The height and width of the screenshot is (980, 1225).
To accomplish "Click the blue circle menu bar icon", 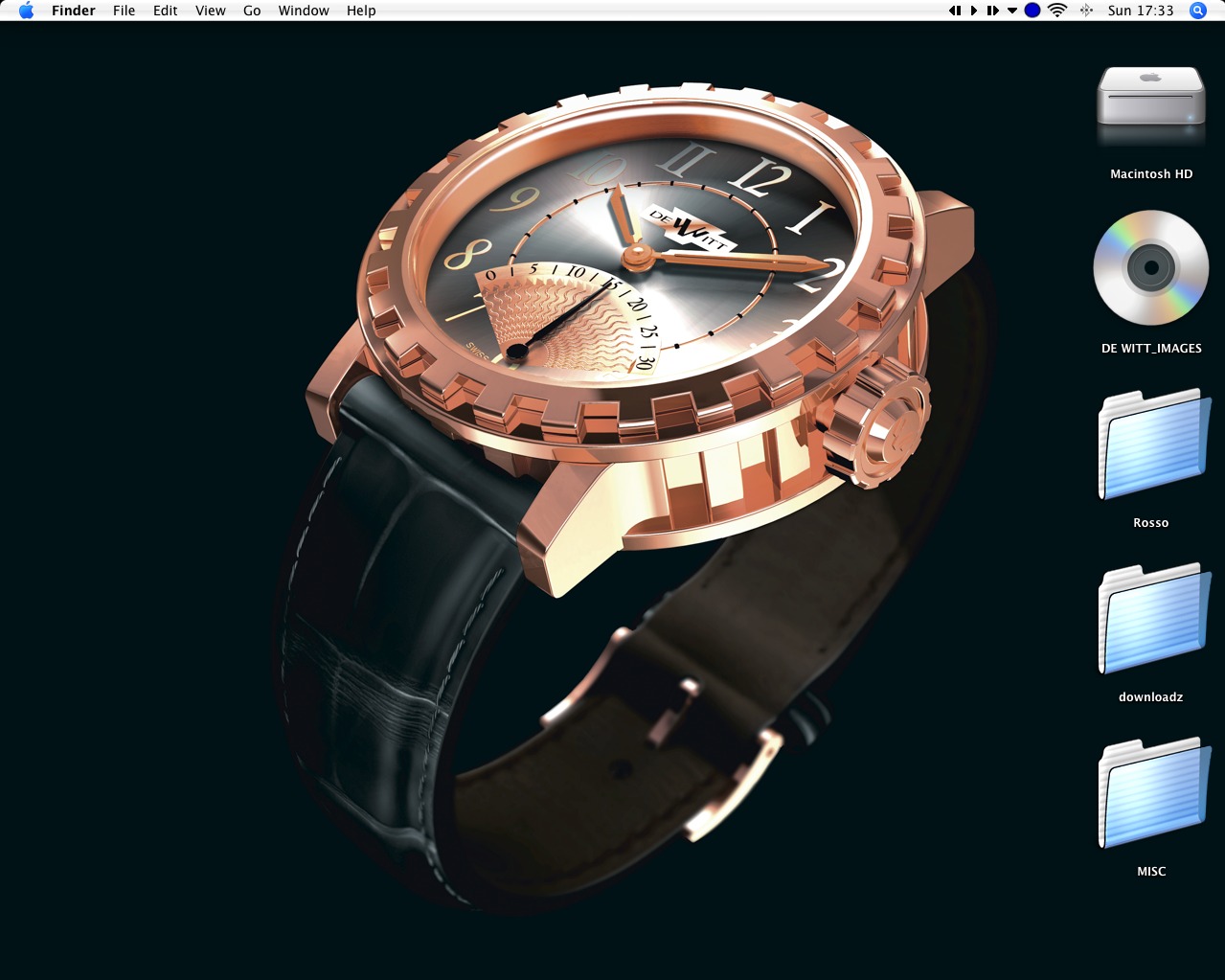I will pyautogui.click(x=1032, y=11).
